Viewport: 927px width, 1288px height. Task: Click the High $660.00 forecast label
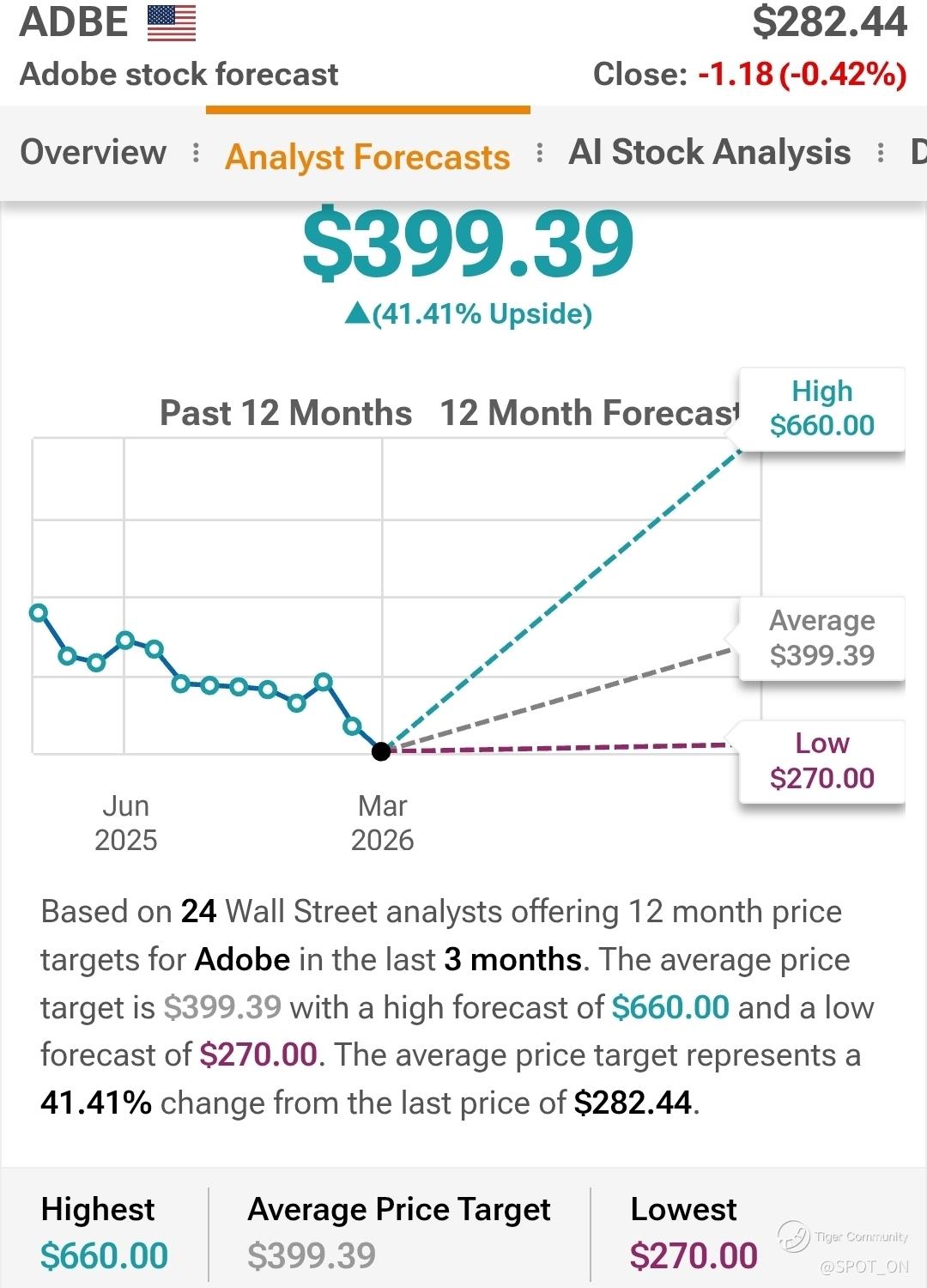pyautogui.click(x=821, y=409)
